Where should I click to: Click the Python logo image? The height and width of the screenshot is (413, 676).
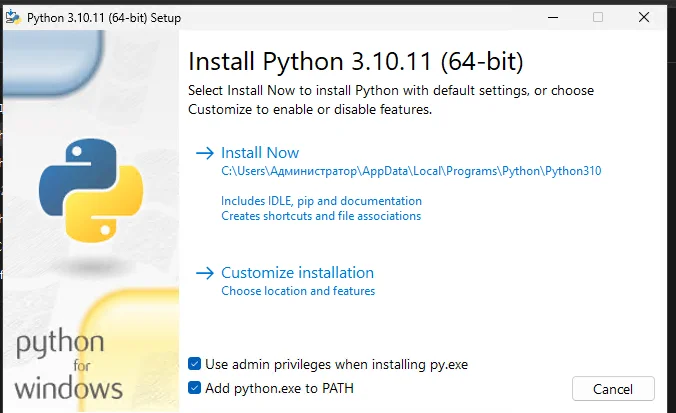91,190
